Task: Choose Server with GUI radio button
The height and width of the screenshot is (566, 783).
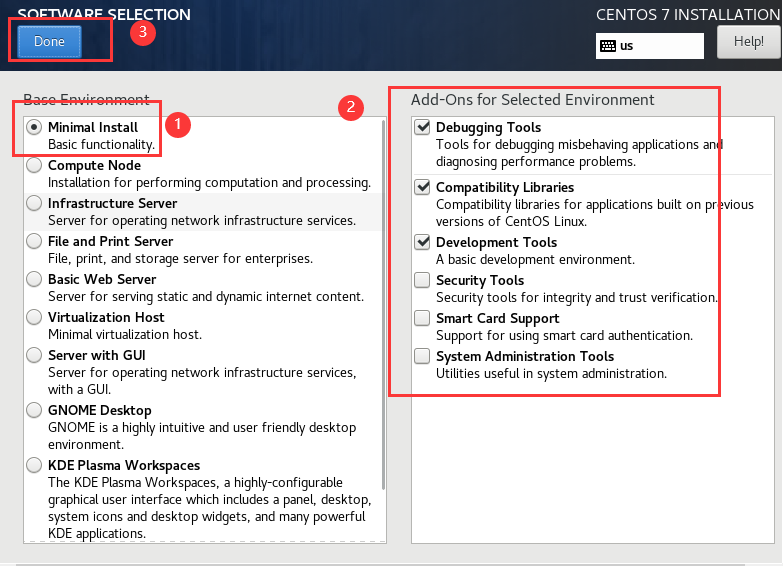Action: 34,355
